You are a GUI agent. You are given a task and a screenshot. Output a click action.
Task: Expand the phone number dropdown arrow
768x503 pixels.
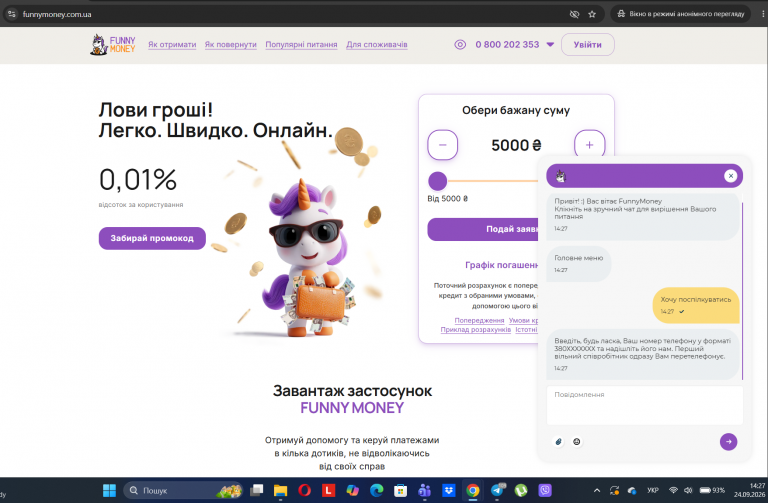pyautogui.click(x=550, y=45)
